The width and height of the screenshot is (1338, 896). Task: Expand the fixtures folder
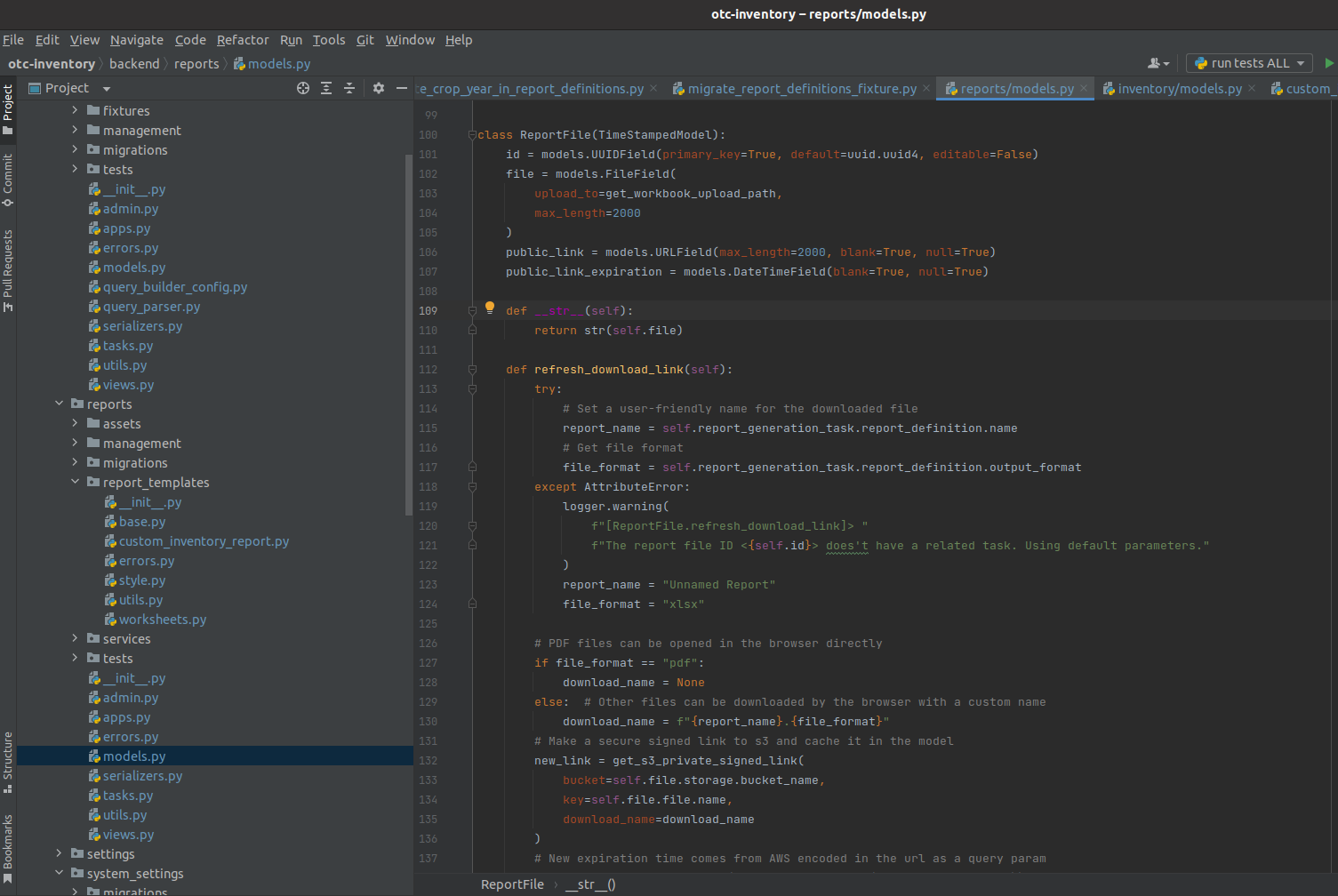click(75, 111)
